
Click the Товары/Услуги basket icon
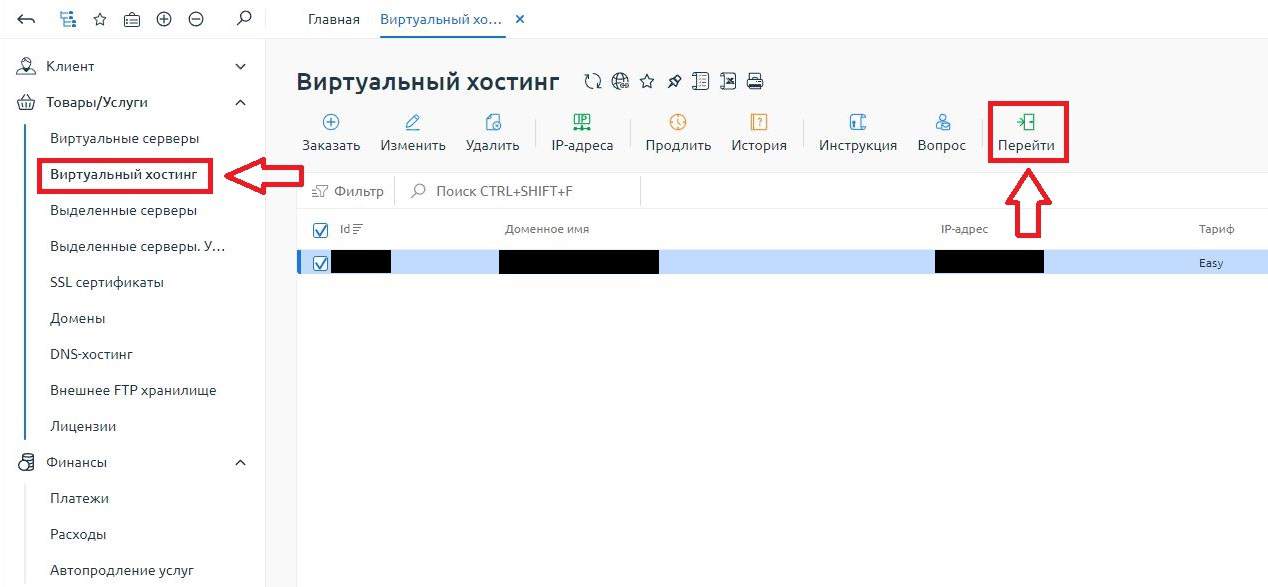(27, 102)
